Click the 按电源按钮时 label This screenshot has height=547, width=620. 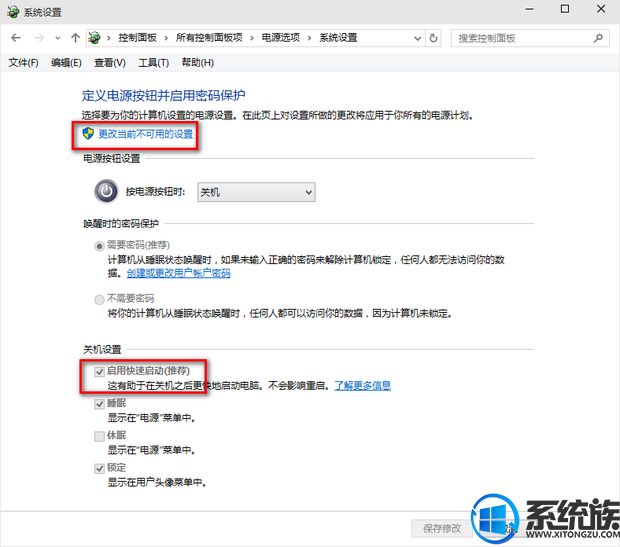coord(155,192)
